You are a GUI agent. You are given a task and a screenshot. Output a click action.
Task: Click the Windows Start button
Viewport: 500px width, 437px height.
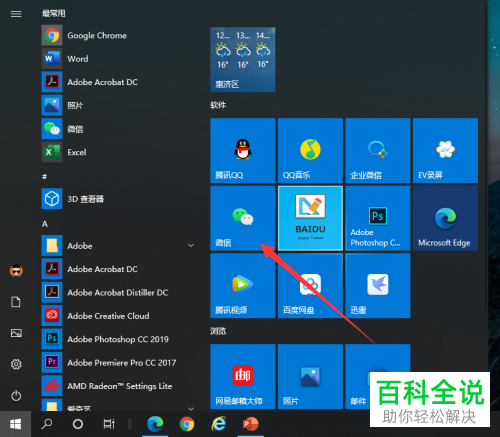[x=15, y=424]
